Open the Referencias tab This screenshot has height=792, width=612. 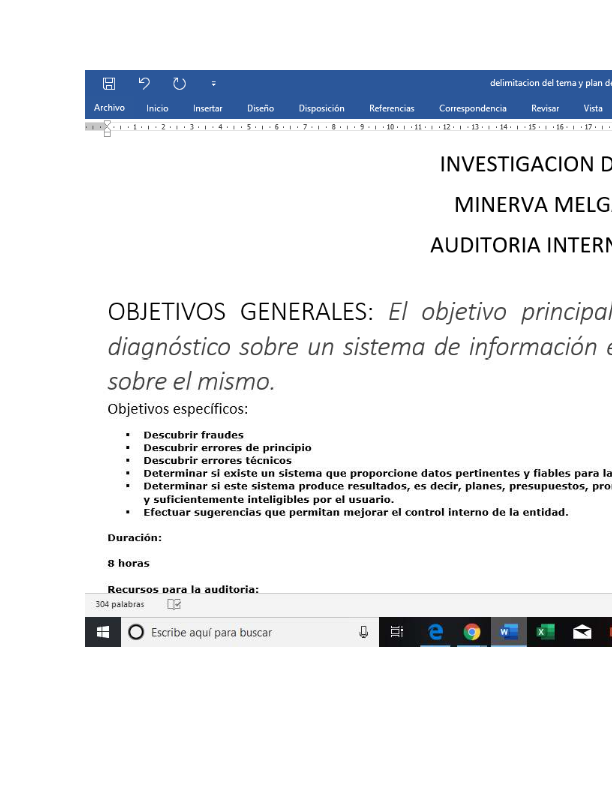[x=391, y=108]
